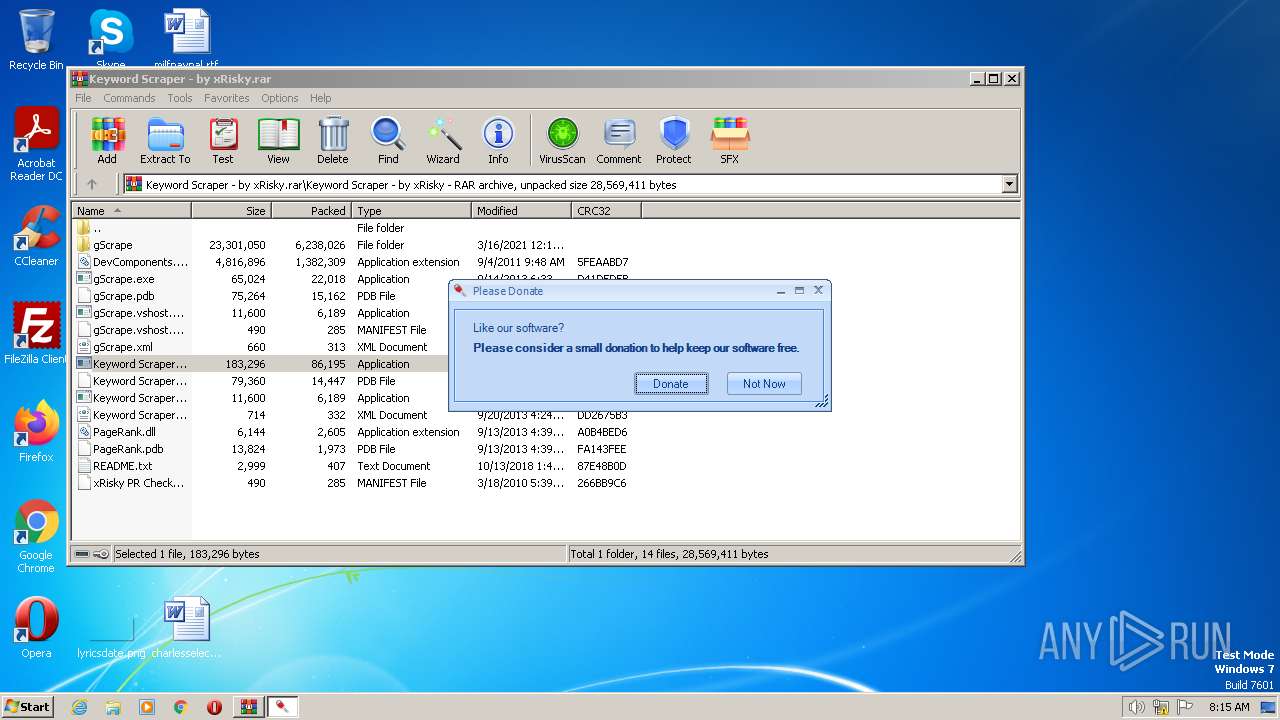This screenshot has height=720, width=1280.
Task: Open the Favorites menu
Action: 227,98
